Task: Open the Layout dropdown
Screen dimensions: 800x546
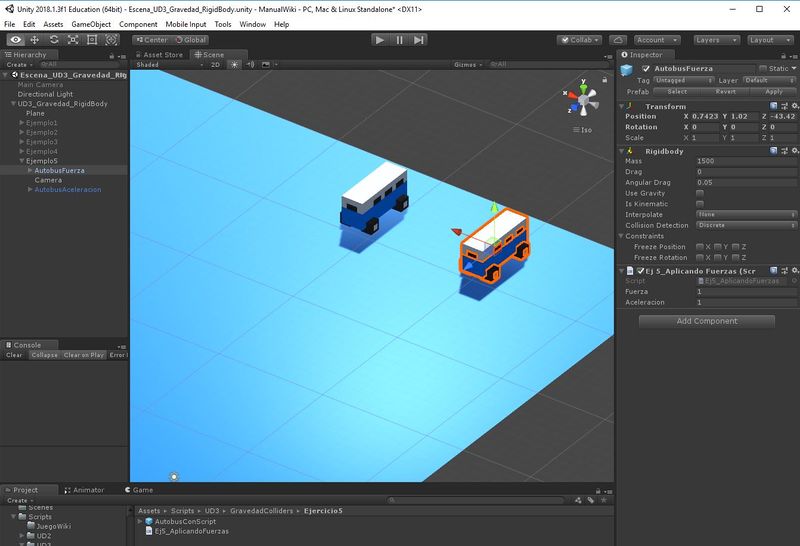Action: [x=770, y=40]
